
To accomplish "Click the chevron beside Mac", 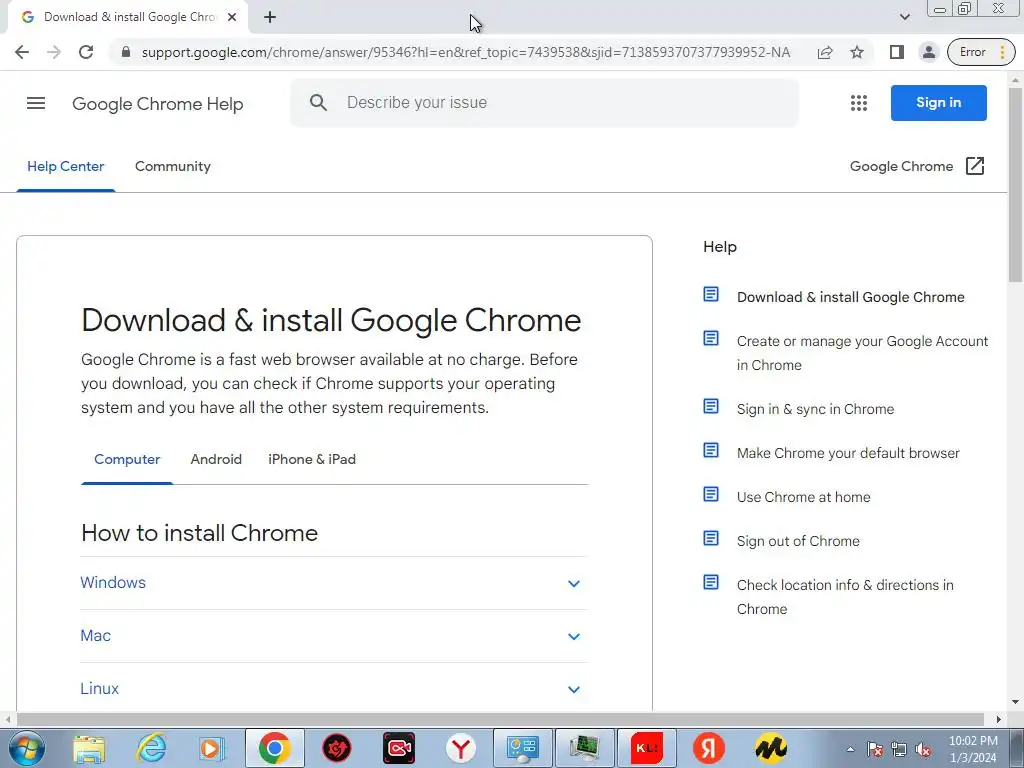I will point(573,637).
